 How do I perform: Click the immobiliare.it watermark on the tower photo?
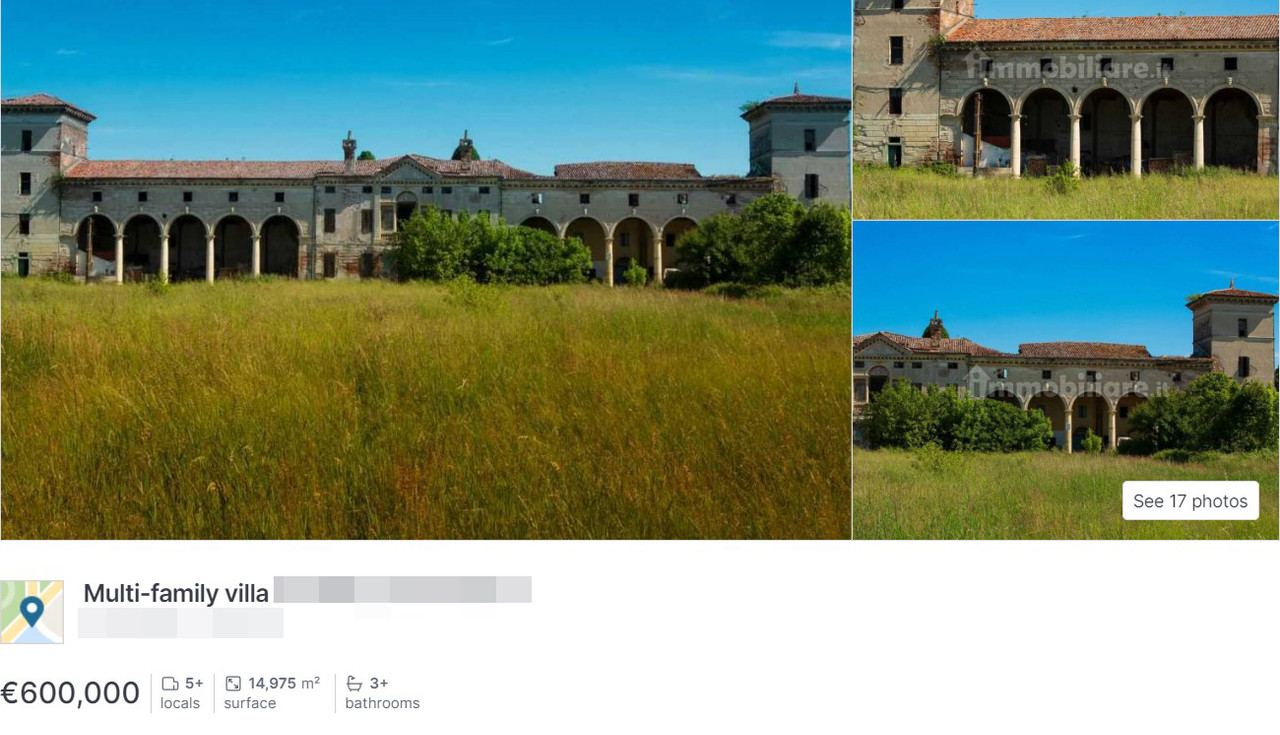(x=1066, y=385)
